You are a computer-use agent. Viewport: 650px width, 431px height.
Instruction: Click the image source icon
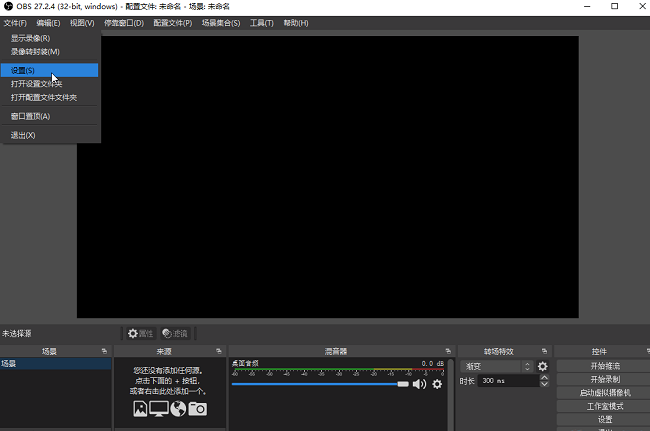(x=140, y=408)
